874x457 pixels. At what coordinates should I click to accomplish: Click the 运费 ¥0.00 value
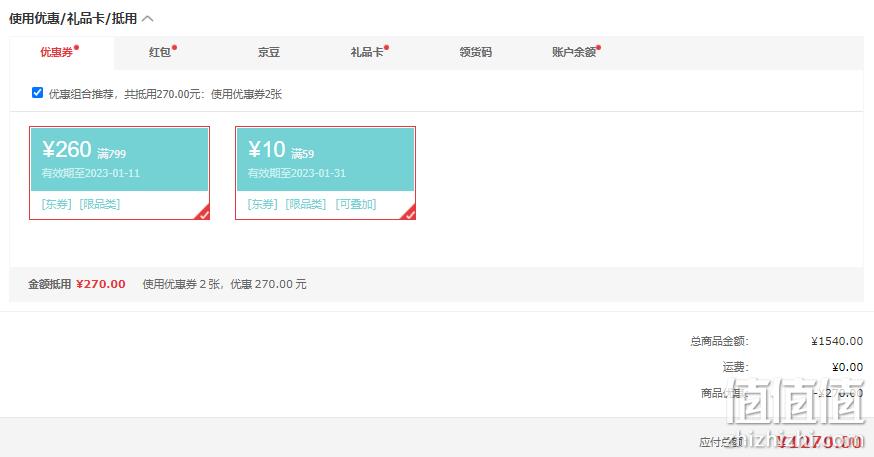[x=847, y=367]
